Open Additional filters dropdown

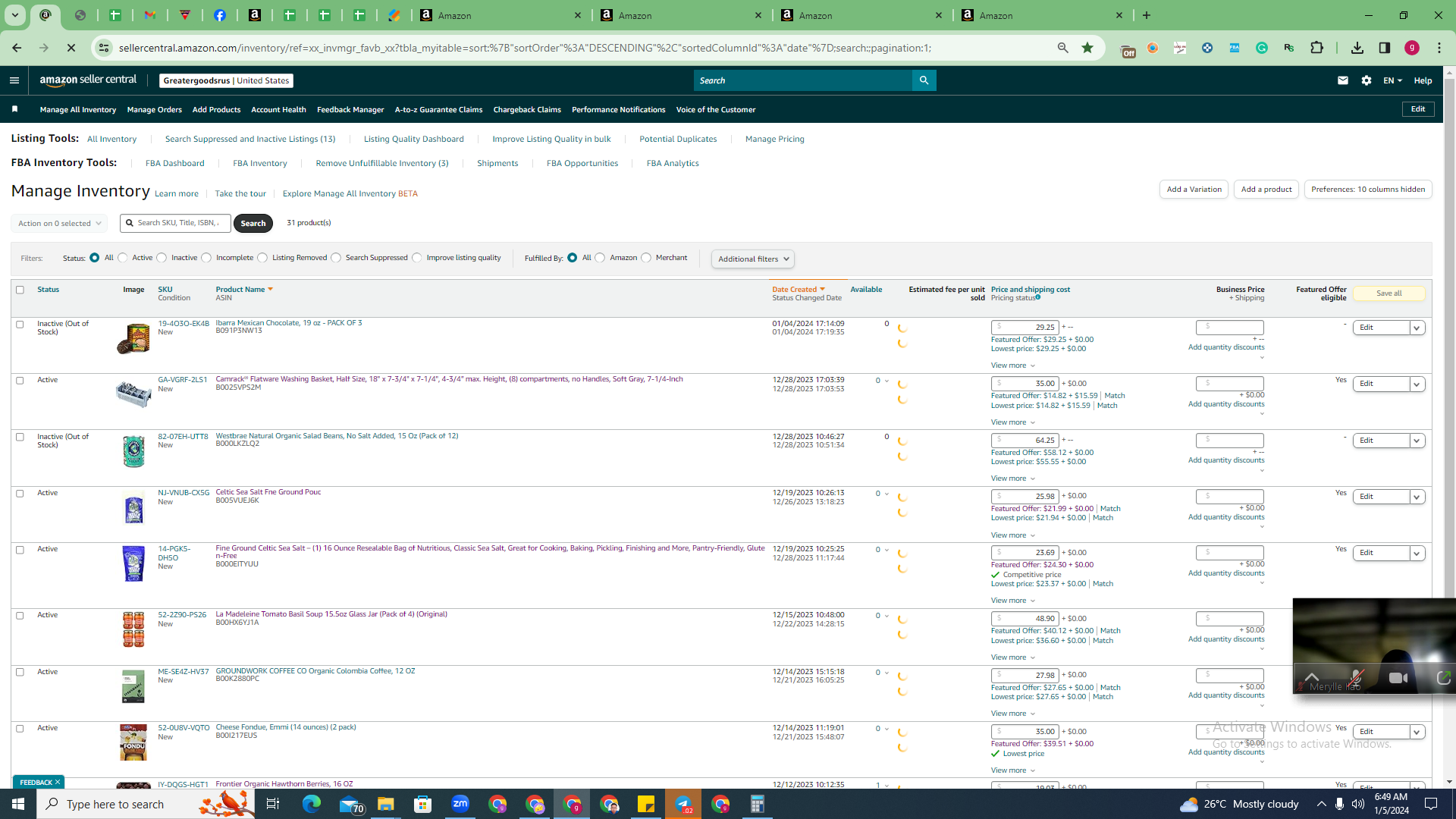click(x=753, y=259)
